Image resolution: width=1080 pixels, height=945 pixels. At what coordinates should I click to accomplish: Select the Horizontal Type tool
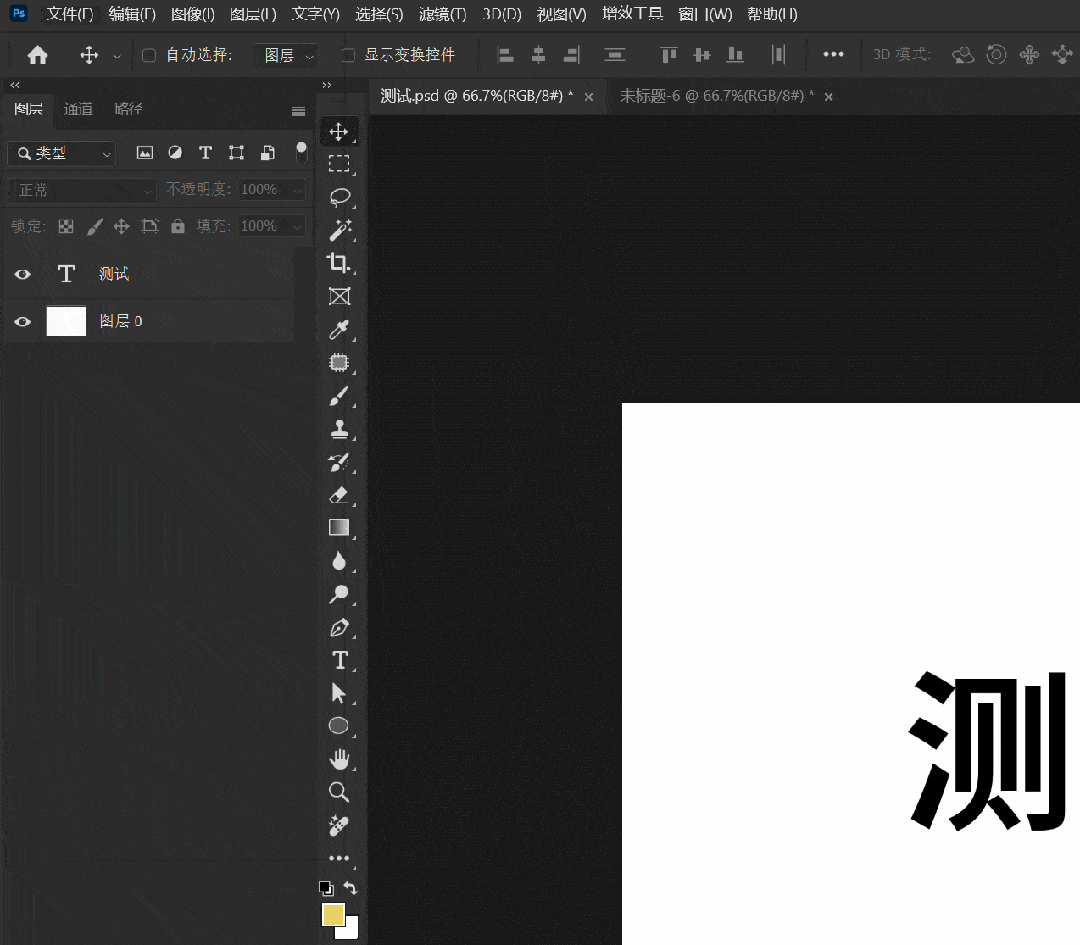(x=340, y=660)
